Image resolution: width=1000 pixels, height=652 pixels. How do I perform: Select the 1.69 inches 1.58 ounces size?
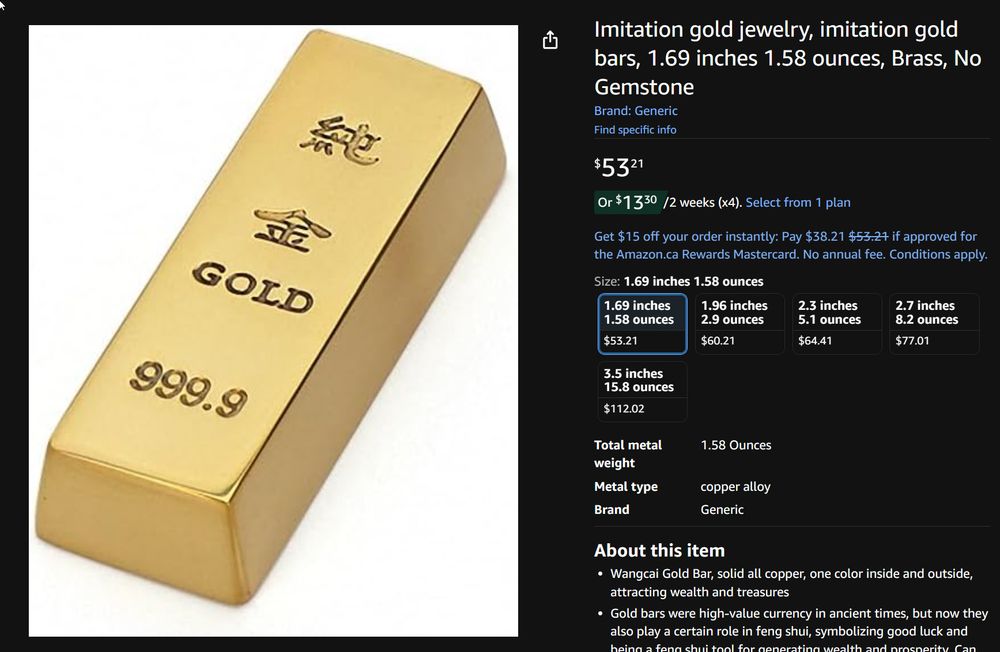(x=642, y=323)
